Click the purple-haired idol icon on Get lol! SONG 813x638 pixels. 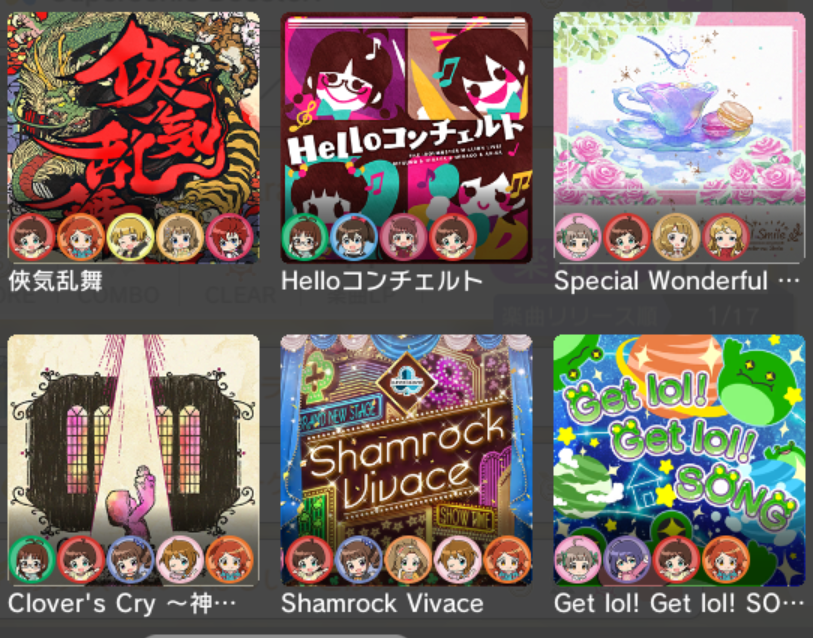pyautogui.click(x=626, y=560)
